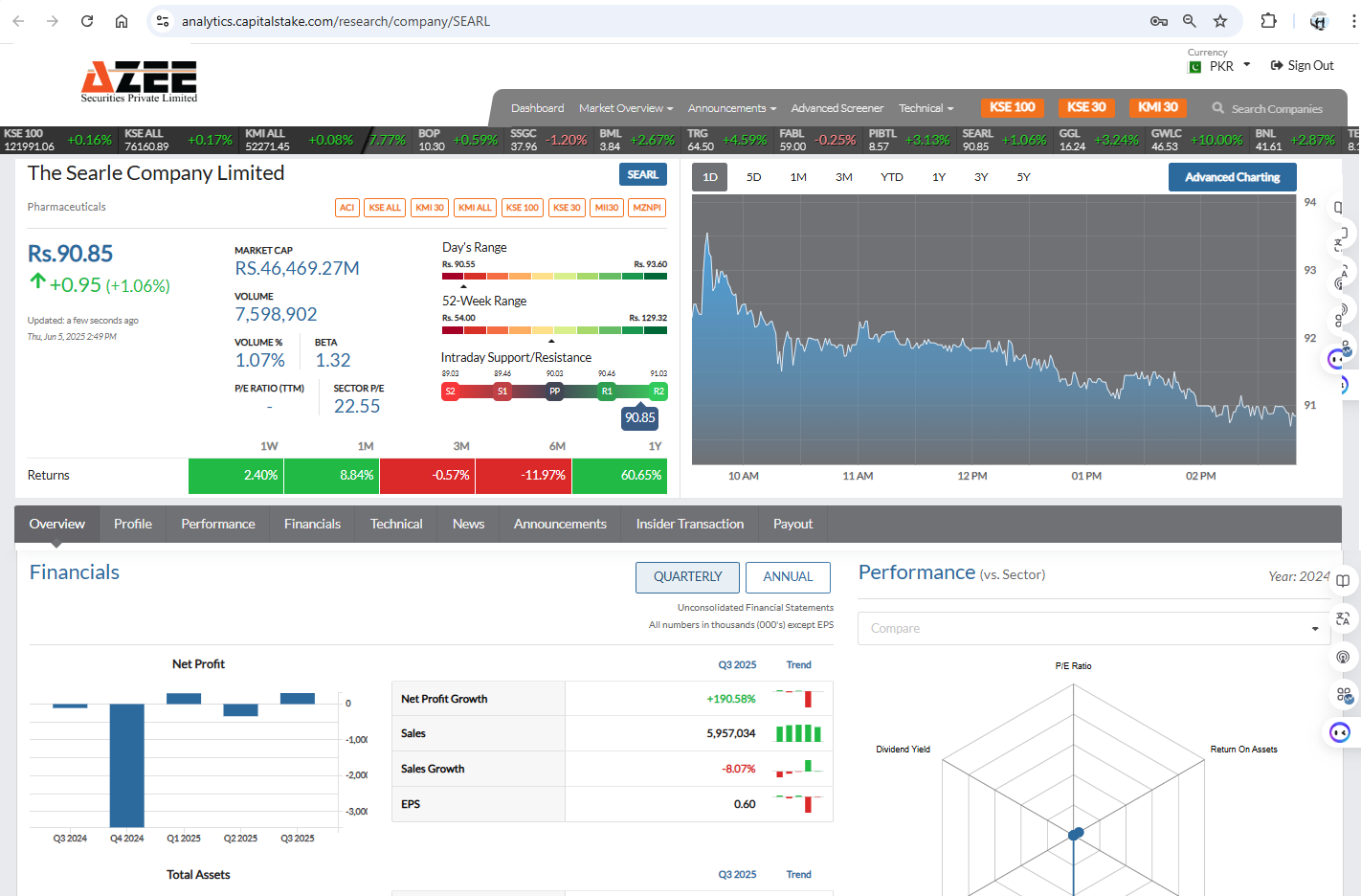
Task: Open the Payout tab
Action: pos(792,524)
